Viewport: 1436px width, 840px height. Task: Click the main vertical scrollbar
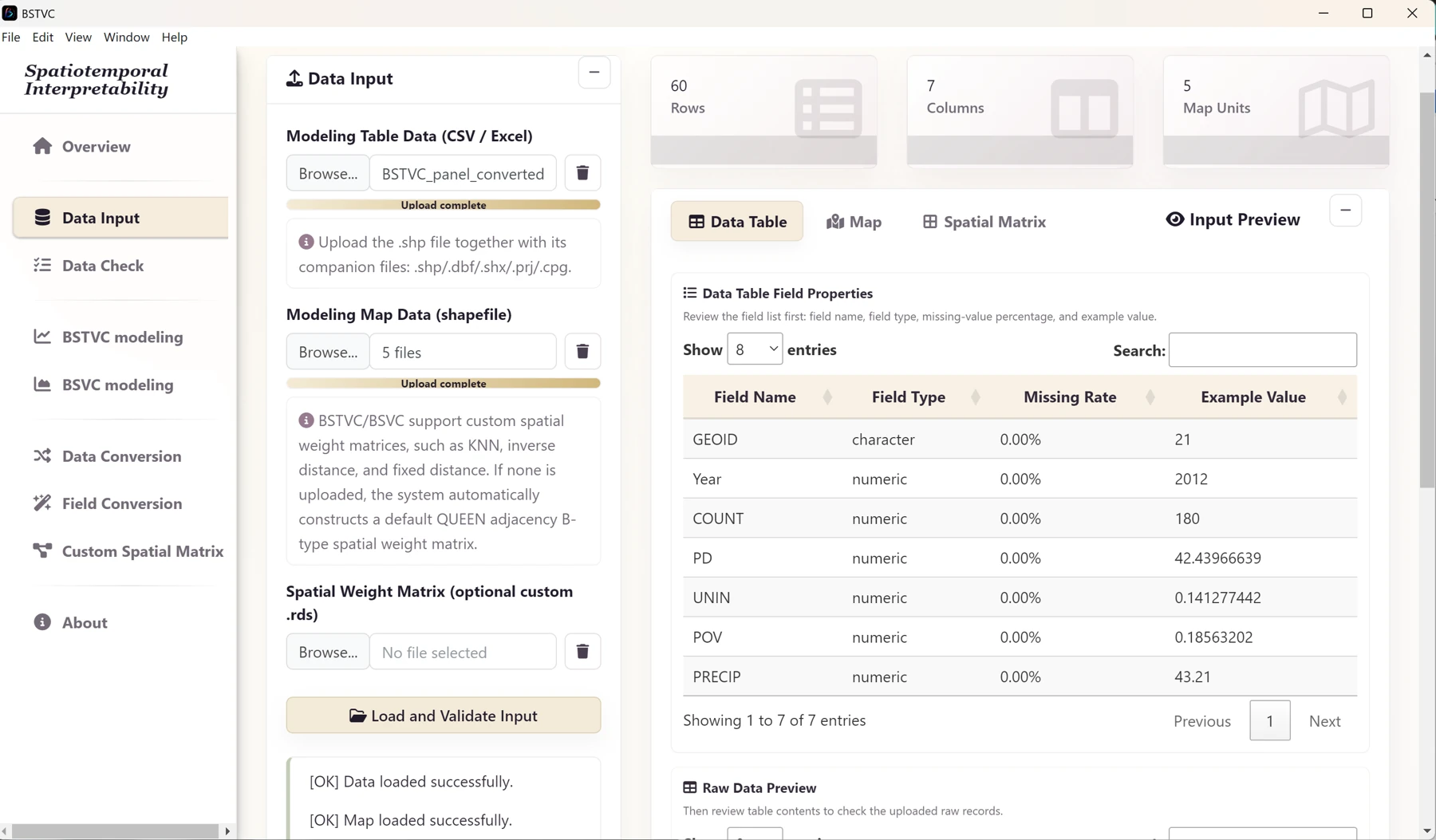point(1427,290)
